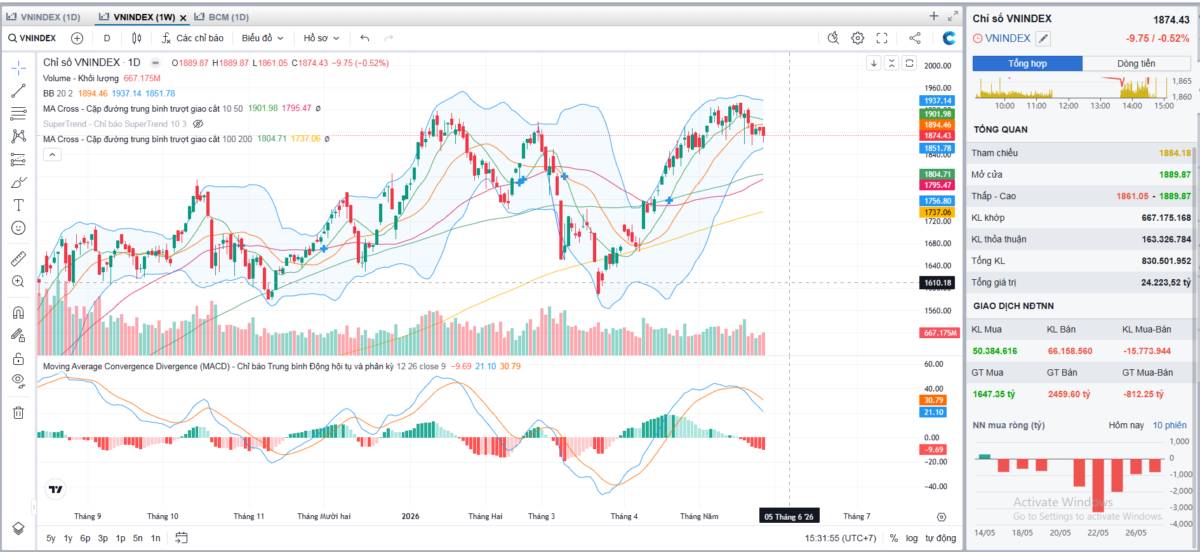Close the VNINDEX (1W) tab
1200x552 pixels.
point(183,17)
